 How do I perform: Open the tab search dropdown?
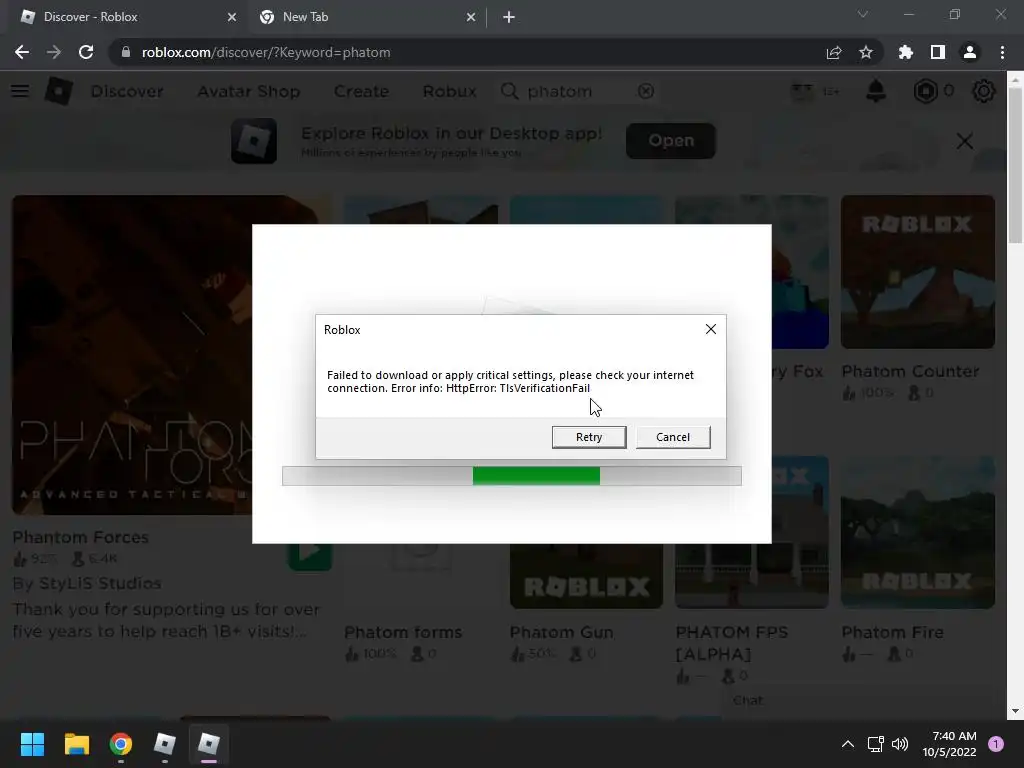(862, 14)
